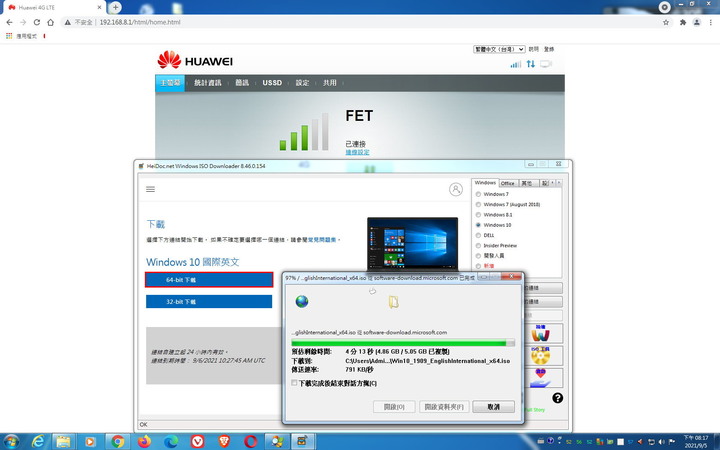Click the signal strength icon on Huawei page

point(516,64)
